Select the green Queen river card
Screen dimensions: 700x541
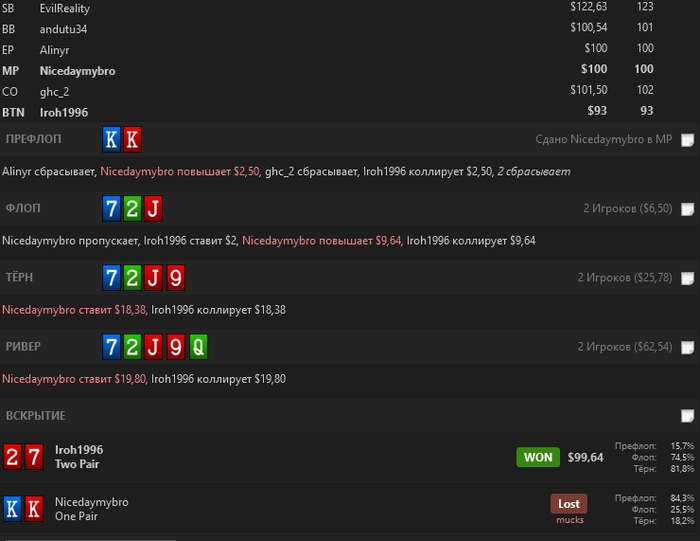pos(198,347)
